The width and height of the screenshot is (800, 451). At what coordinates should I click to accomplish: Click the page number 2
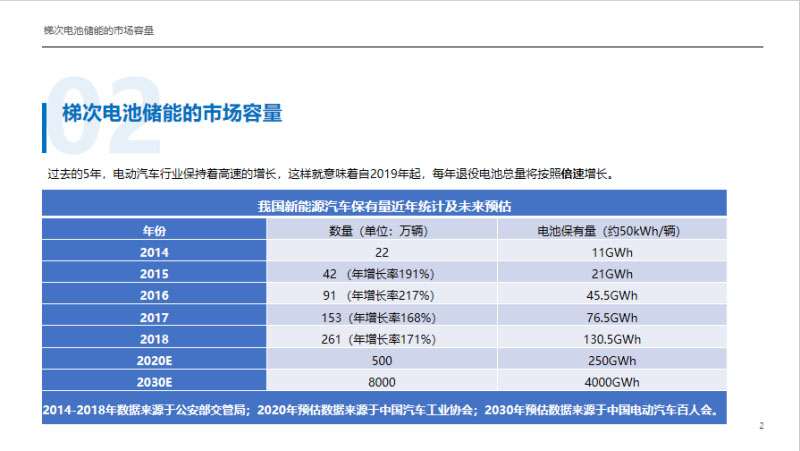761,427
